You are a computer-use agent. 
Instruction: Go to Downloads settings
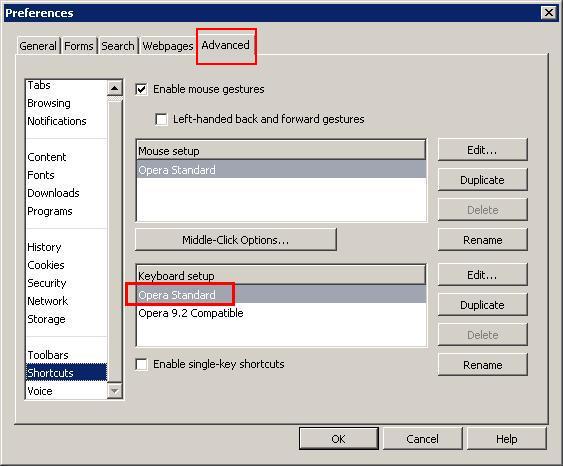pyautogui.click(x=66, y=193)
